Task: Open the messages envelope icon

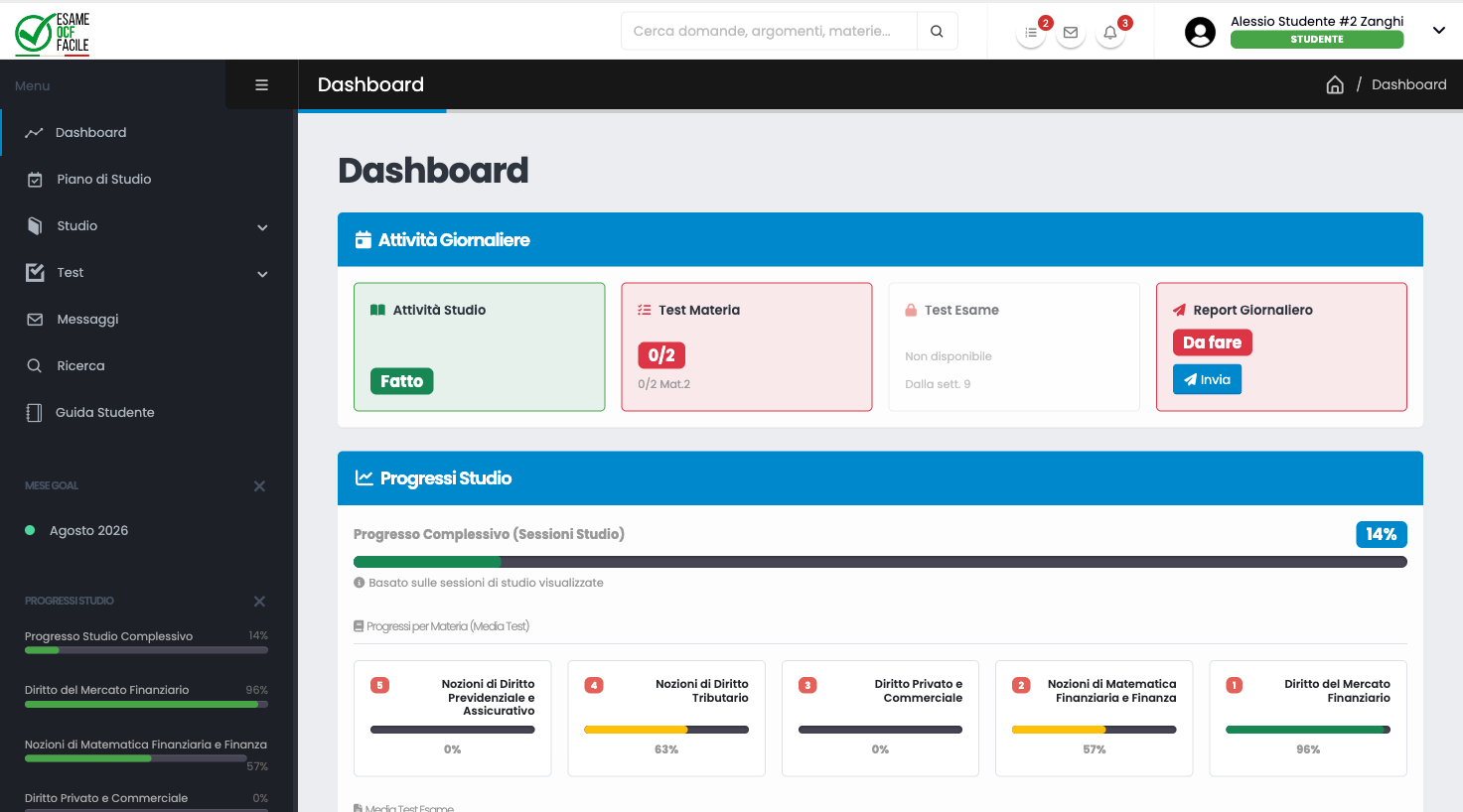Action: coord(1070,32)
